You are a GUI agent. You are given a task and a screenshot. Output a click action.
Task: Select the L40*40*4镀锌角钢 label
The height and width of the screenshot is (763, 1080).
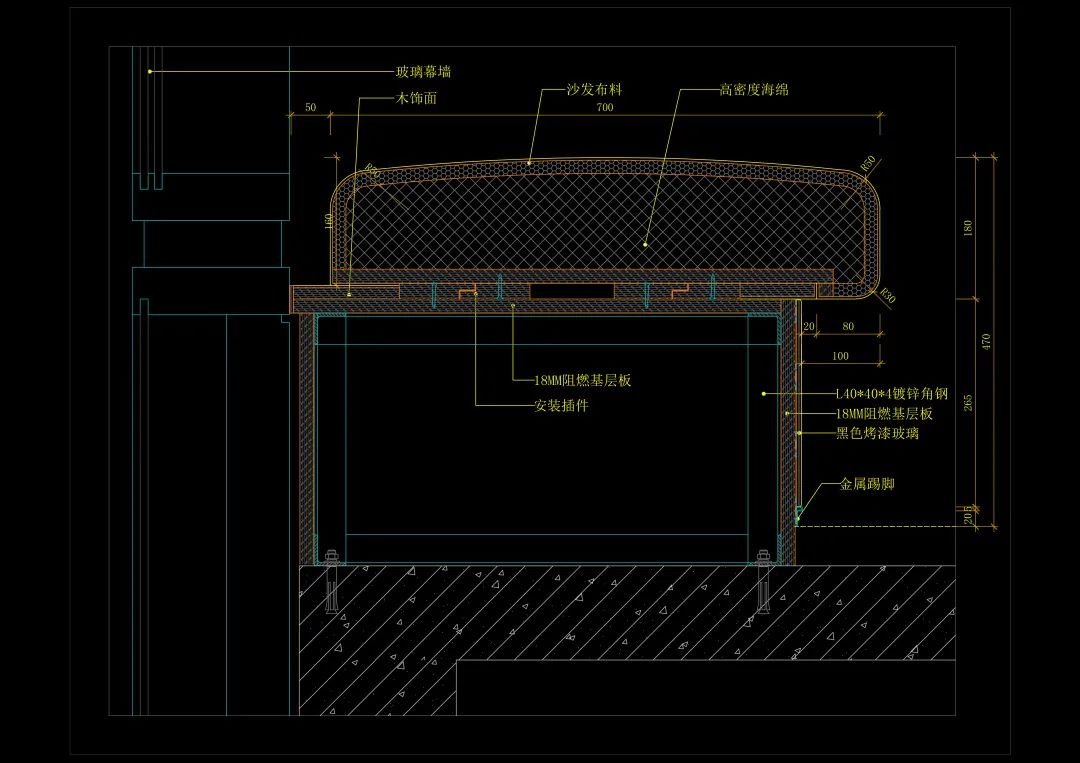pyautogui.click(x=890, y=394)
